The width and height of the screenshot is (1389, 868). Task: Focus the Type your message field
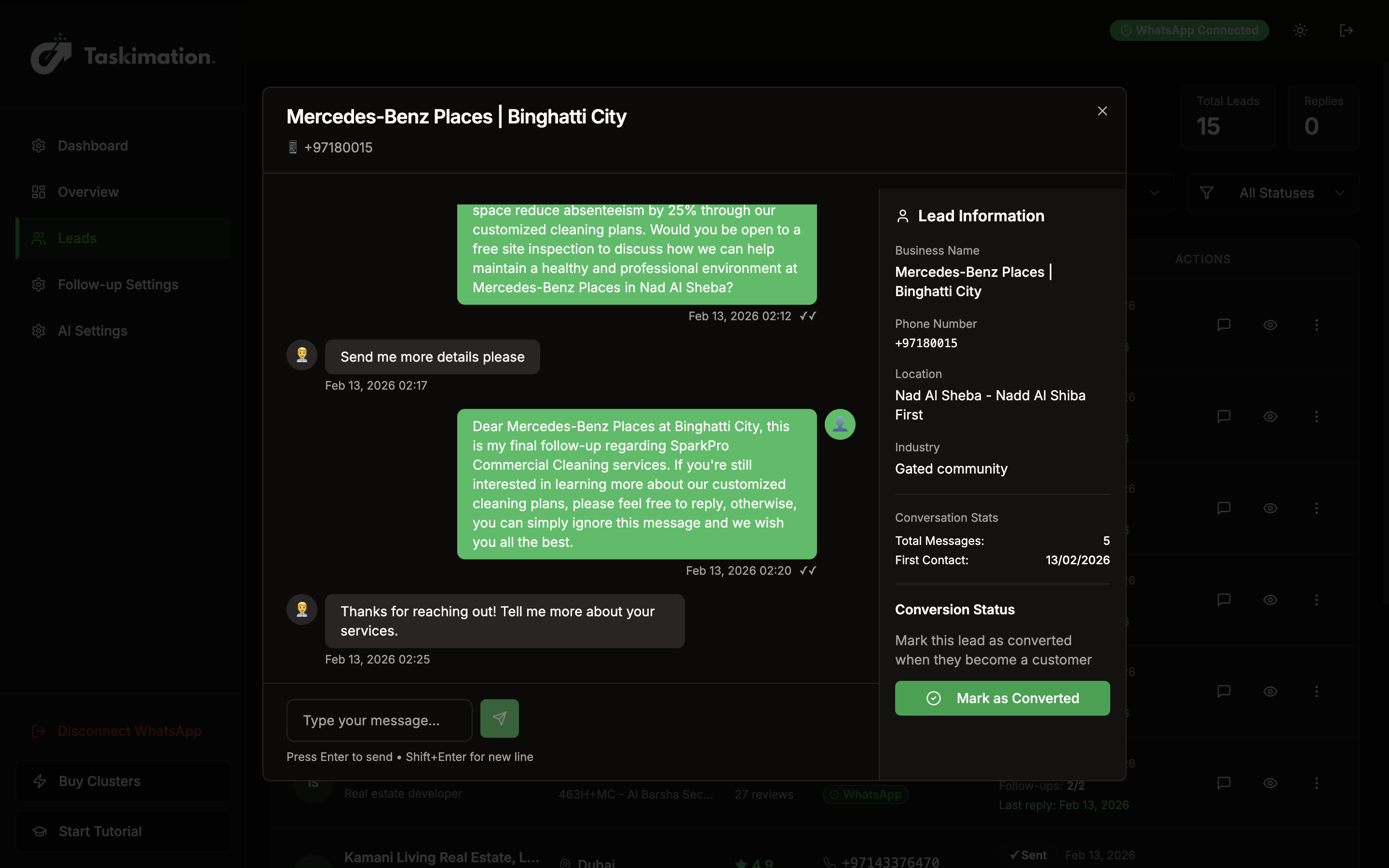[379, 720]
